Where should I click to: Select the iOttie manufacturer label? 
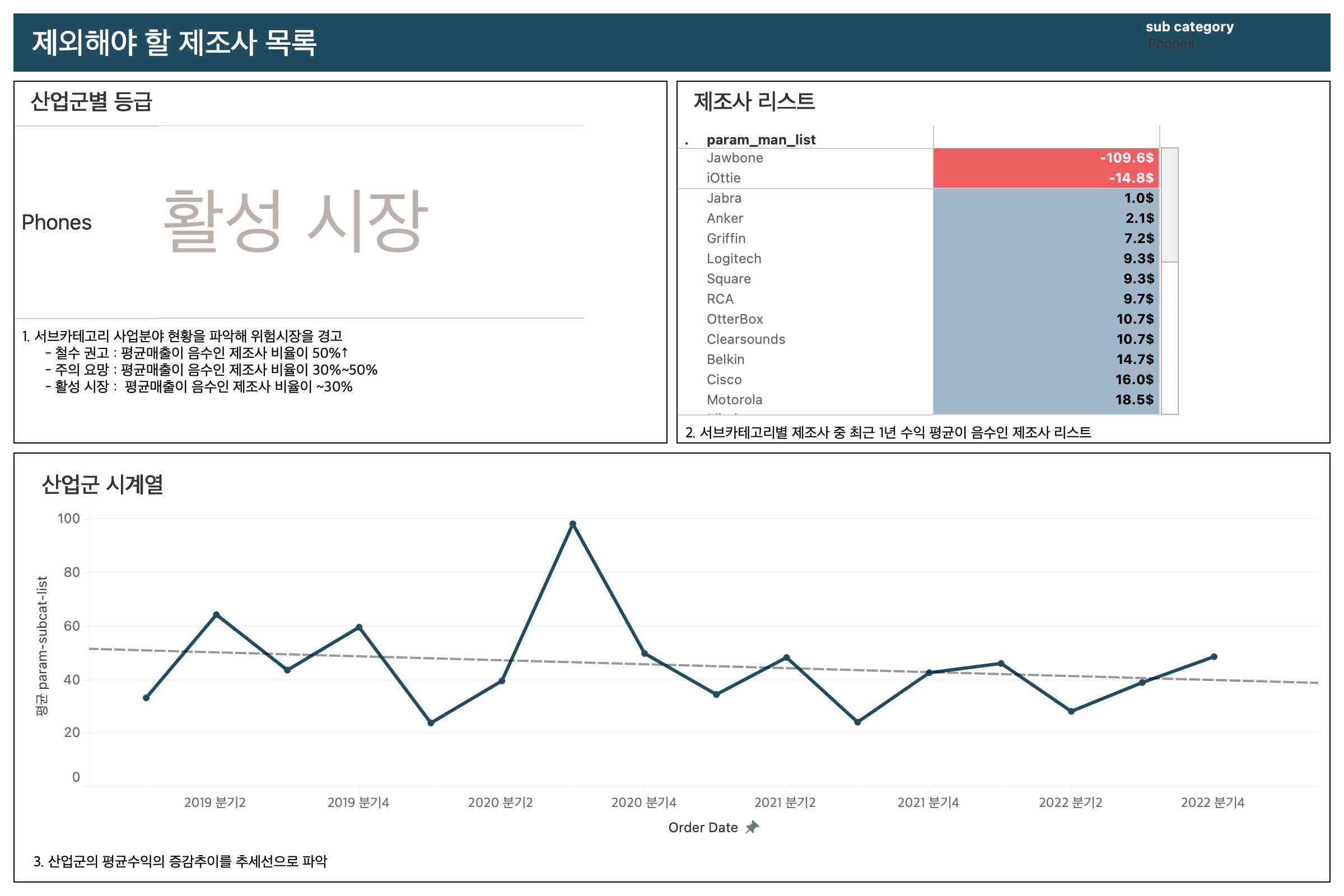[x=723, y=178]
